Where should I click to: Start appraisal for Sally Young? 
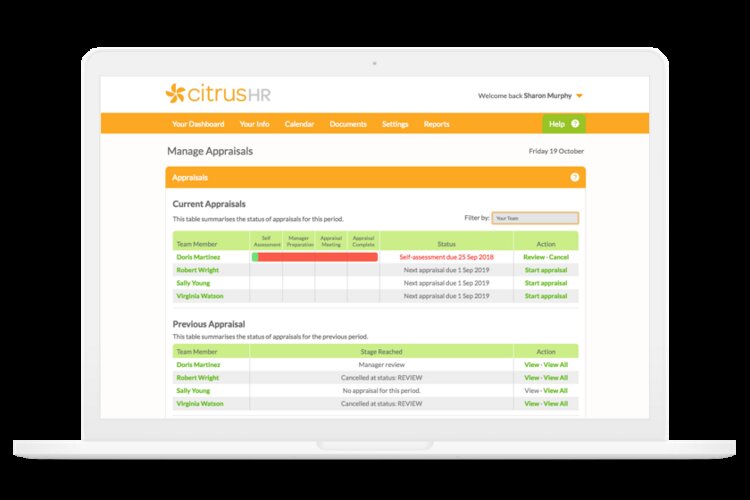click(545, 283)
